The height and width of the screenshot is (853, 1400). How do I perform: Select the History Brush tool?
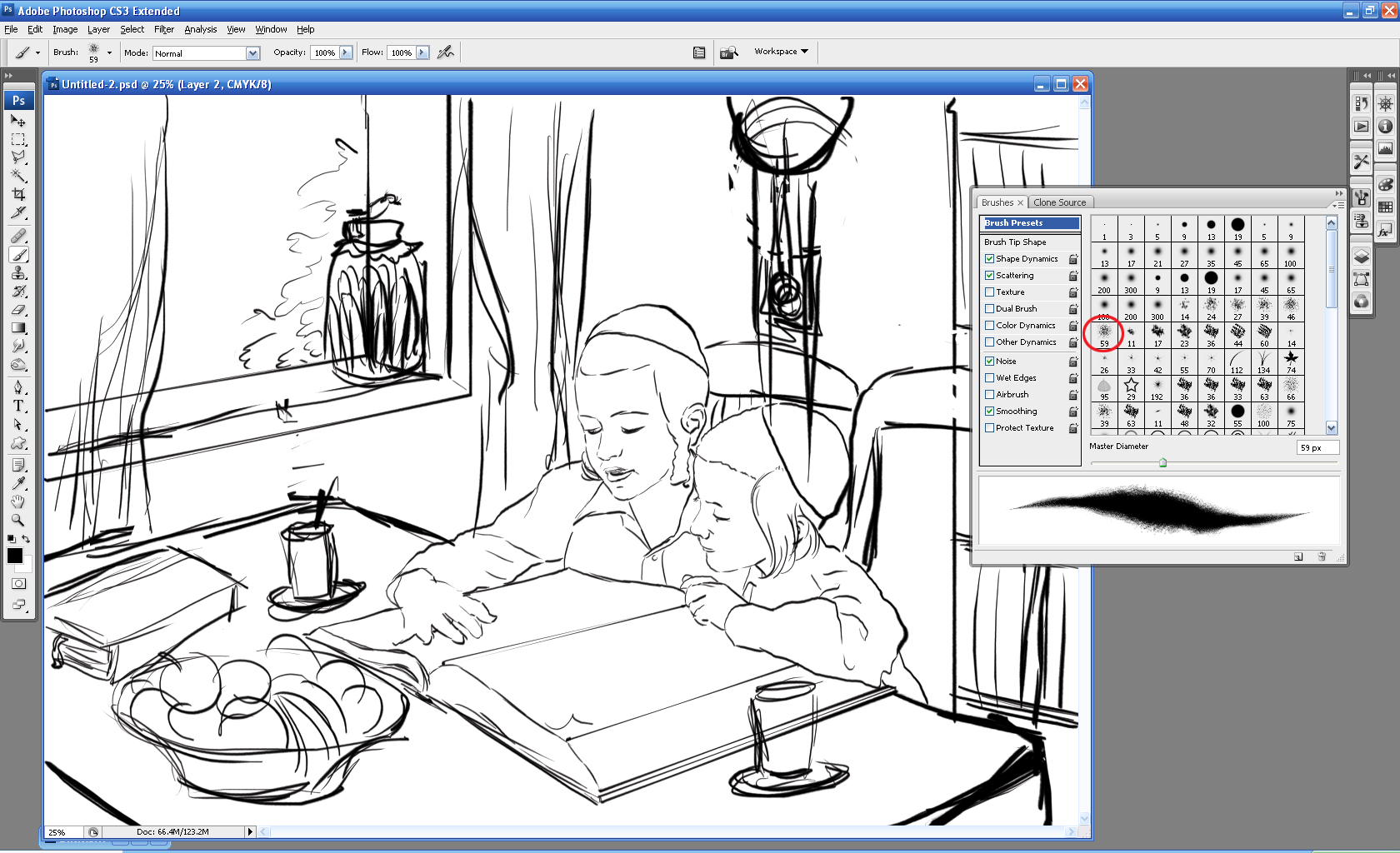pyautogui.click(x=17, y=292)
